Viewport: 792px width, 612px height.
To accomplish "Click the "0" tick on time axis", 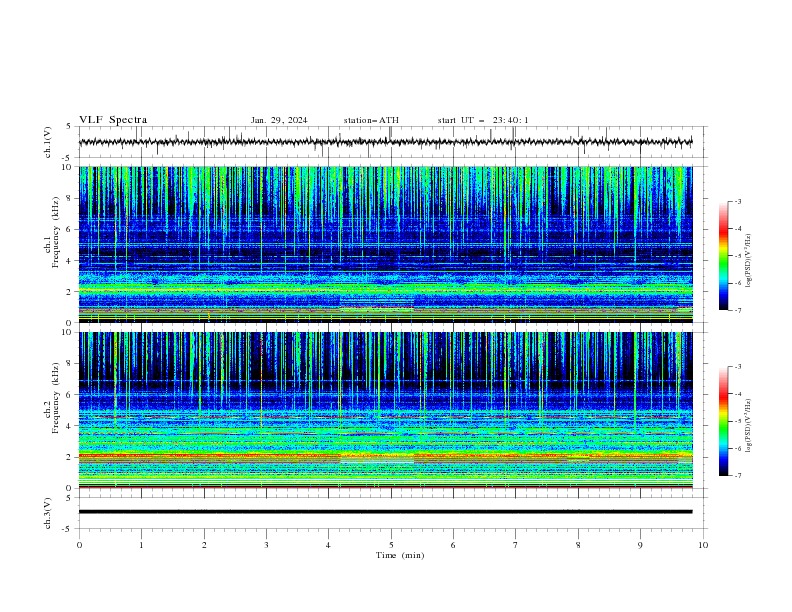I will (79, 545).
